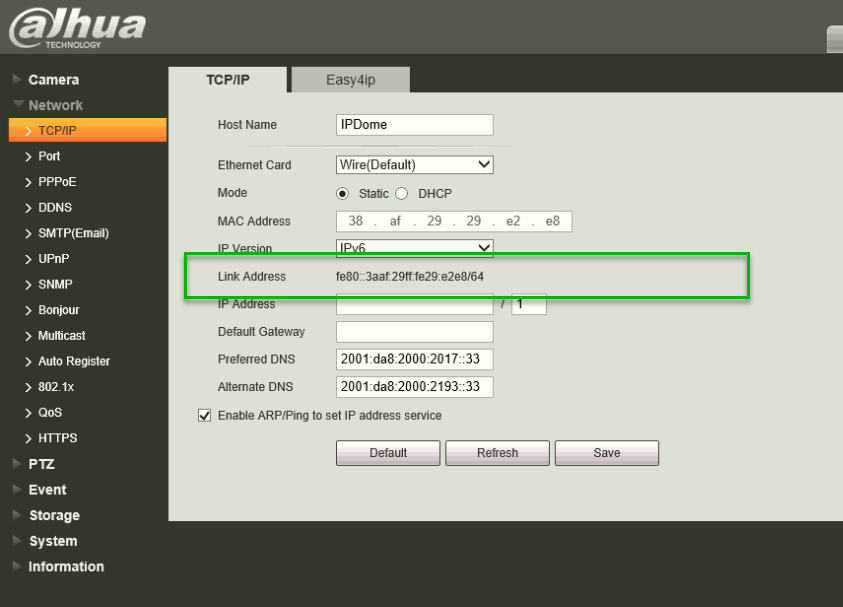Collapse the Network section
This screenshot has width=843, height=607.
55,105
